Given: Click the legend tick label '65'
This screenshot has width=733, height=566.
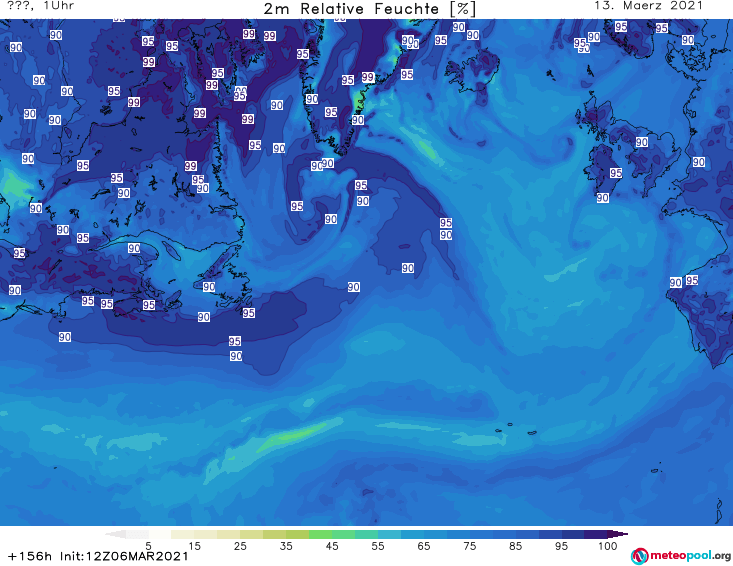Looking at the screenshot, I should [424, 546].
